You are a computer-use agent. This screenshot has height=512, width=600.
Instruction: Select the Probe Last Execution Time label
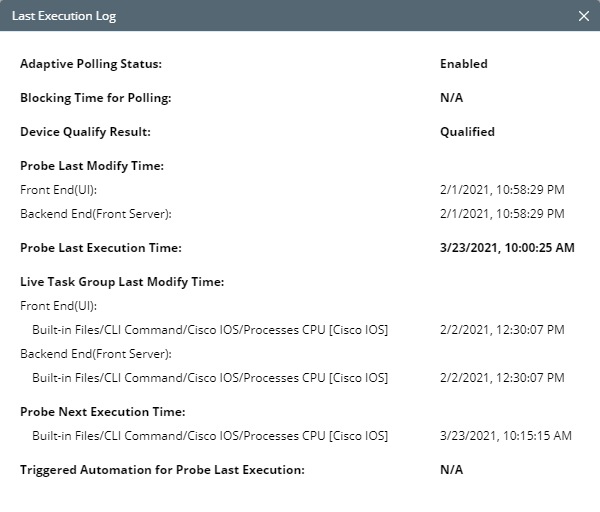coord(101,248)
